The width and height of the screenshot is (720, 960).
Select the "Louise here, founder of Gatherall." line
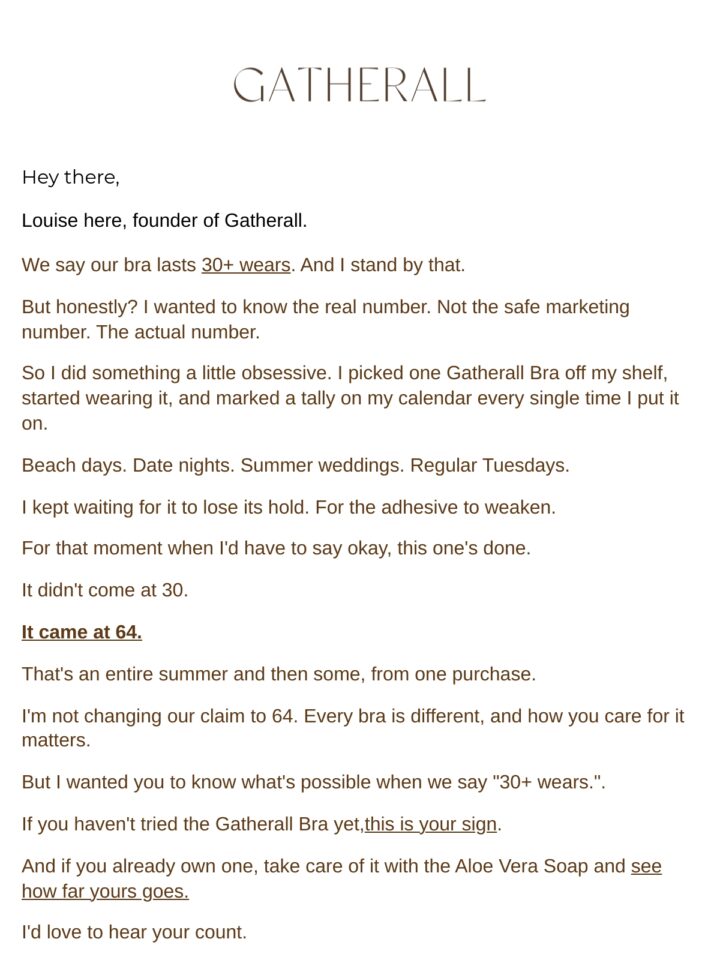[164, 220]
